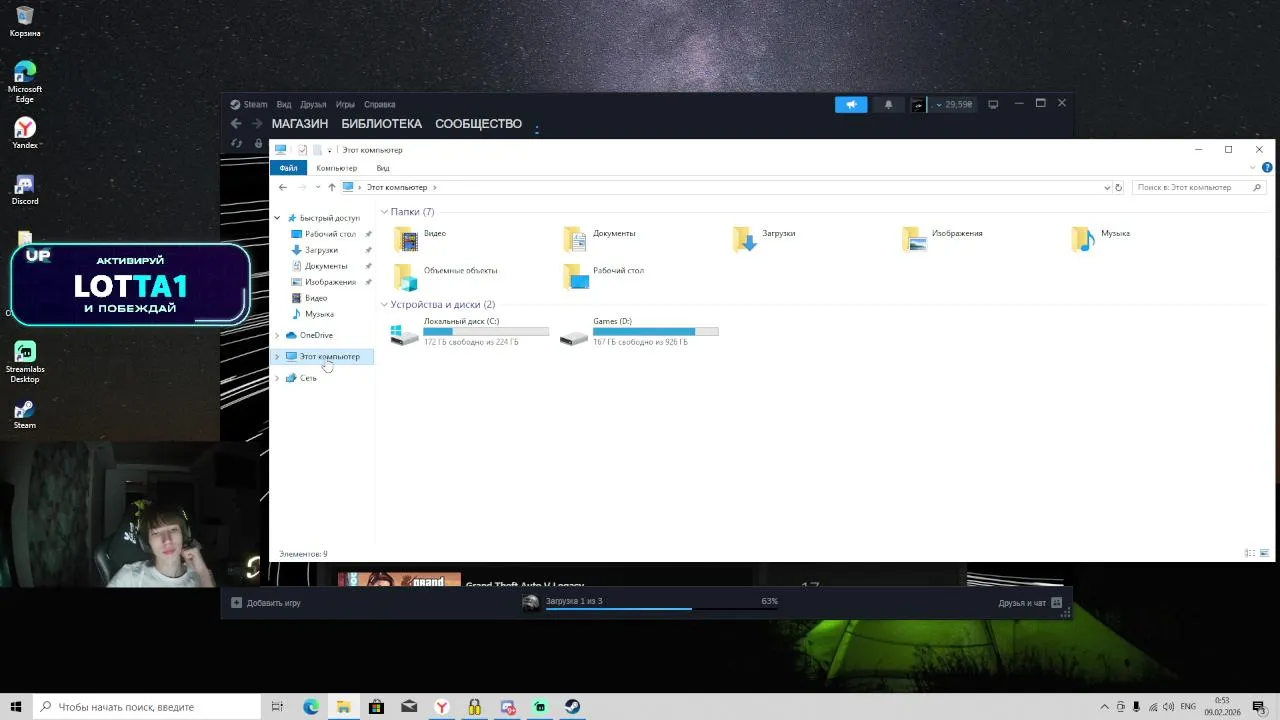The width and height of the screenshot is (1280, 720).
Task: Open Steam notifications bell
Action: [888, 104]
